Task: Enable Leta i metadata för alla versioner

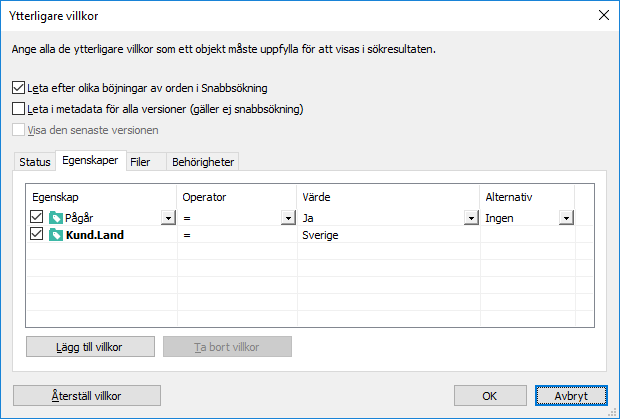Action: point(18,109)
